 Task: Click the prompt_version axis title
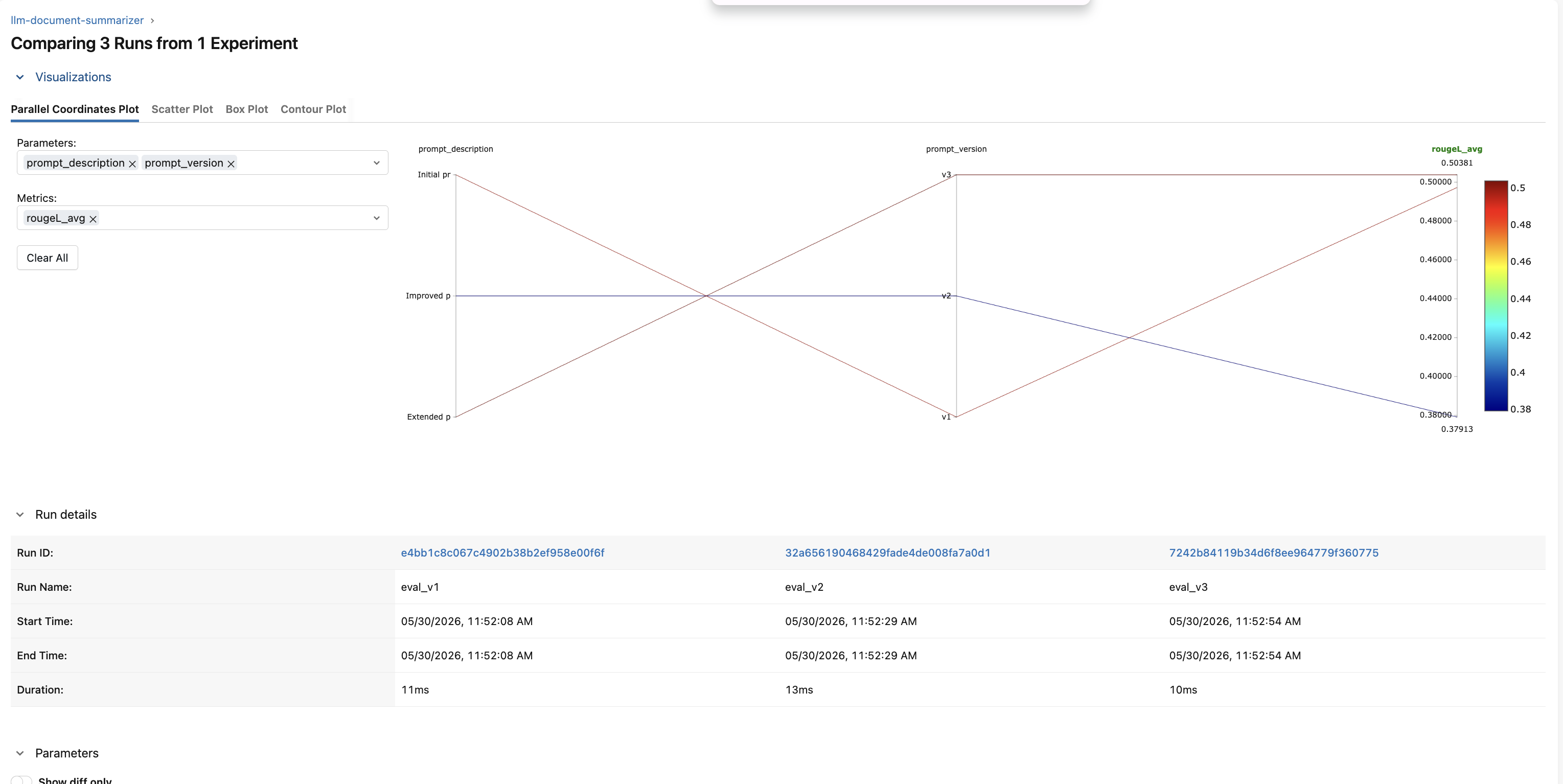click(x=956, y=149)
